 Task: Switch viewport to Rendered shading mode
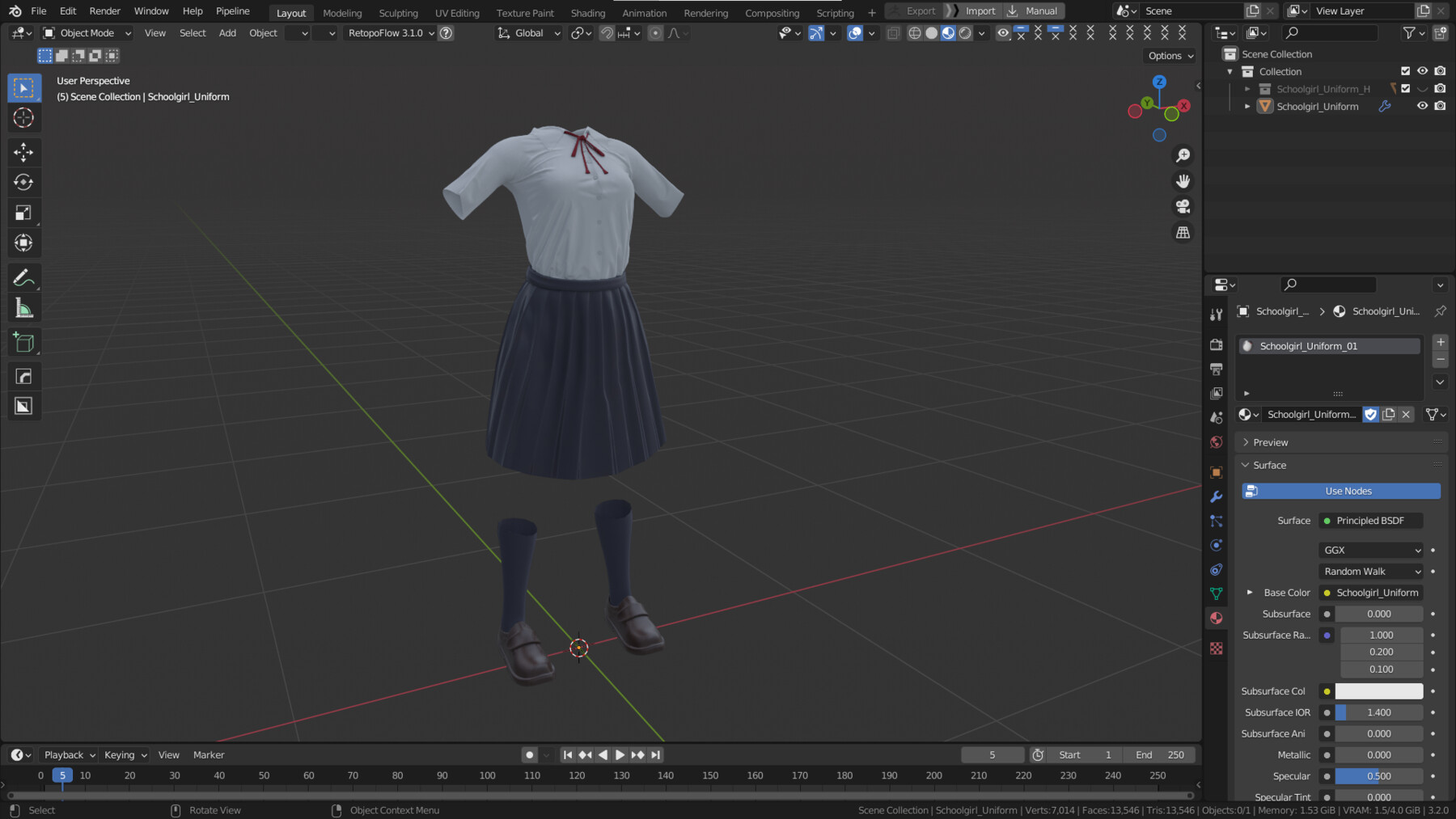964,33
